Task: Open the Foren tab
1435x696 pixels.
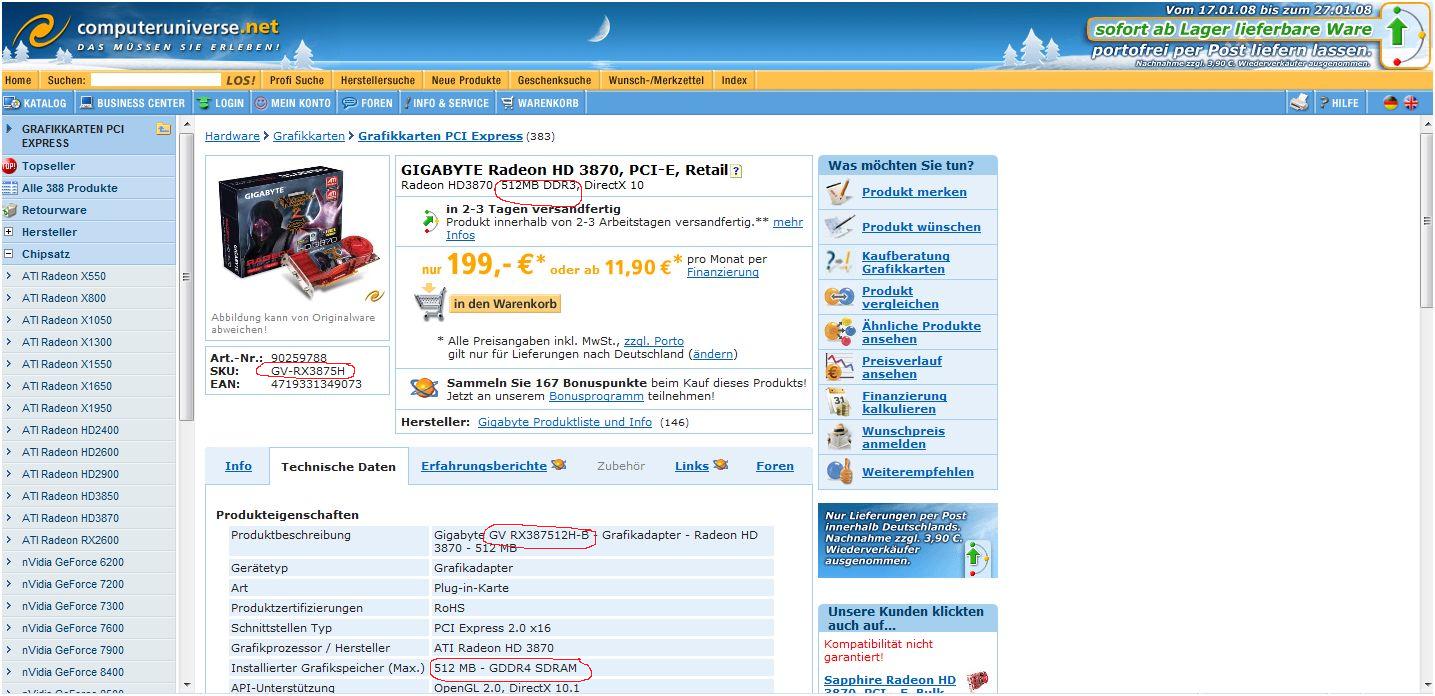Action: [x=775, y=466]
